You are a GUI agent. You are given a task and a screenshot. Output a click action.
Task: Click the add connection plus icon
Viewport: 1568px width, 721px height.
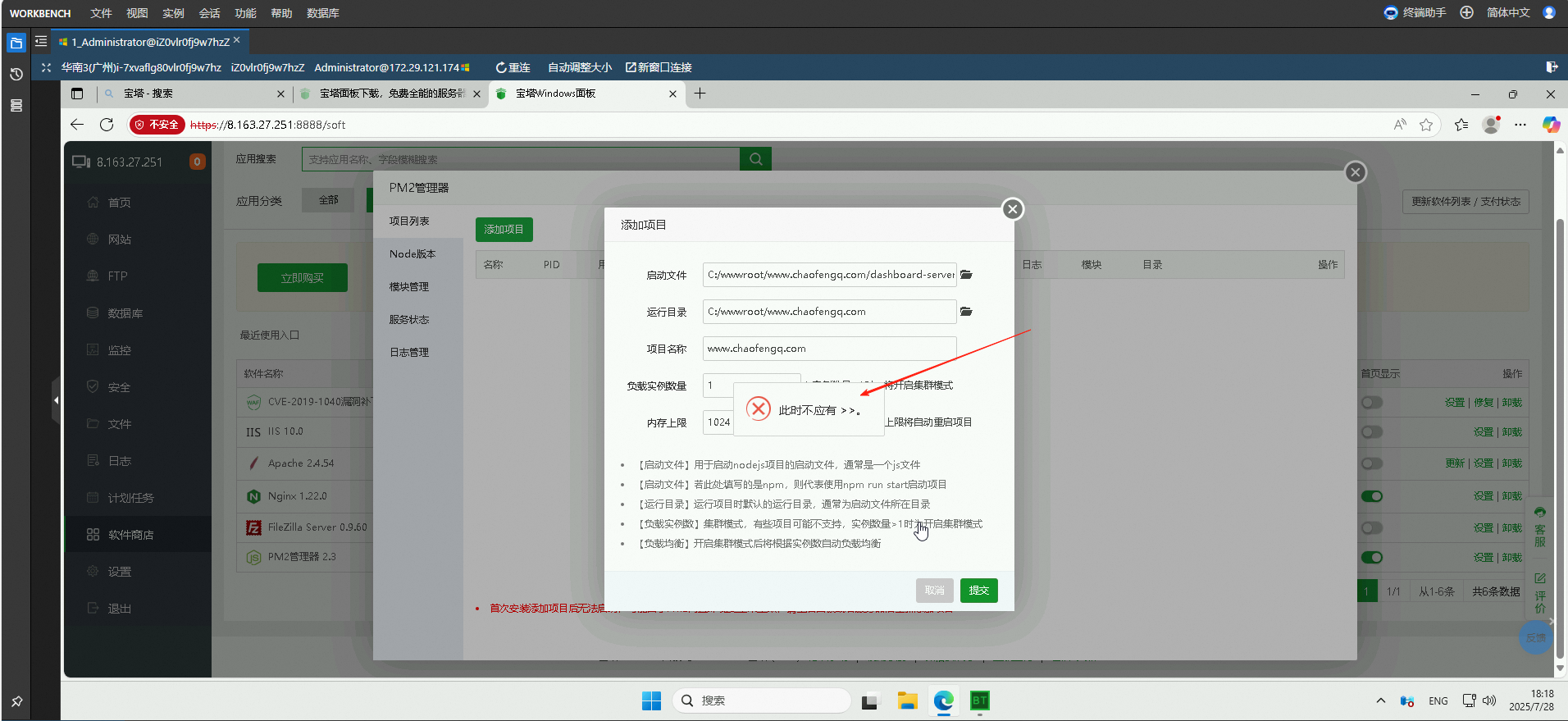(x=1466, y=12)
